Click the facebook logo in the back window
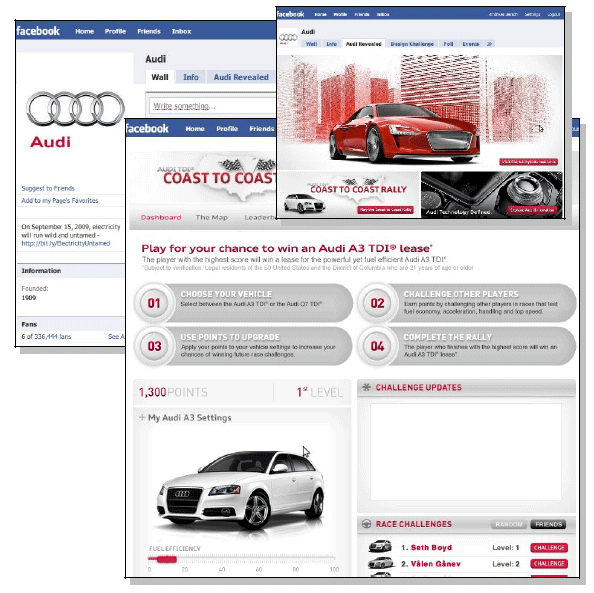The height and width of the screenshot is (593, 594). [x=38, y=31]
